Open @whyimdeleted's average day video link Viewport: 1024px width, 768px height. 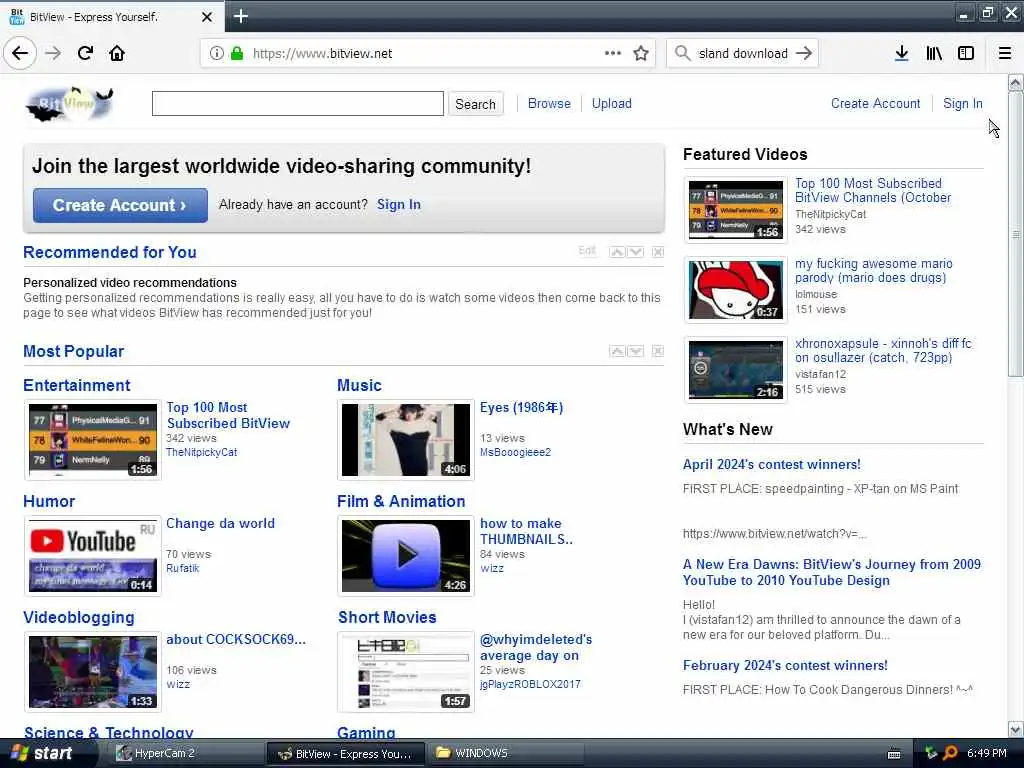(536, 647)
